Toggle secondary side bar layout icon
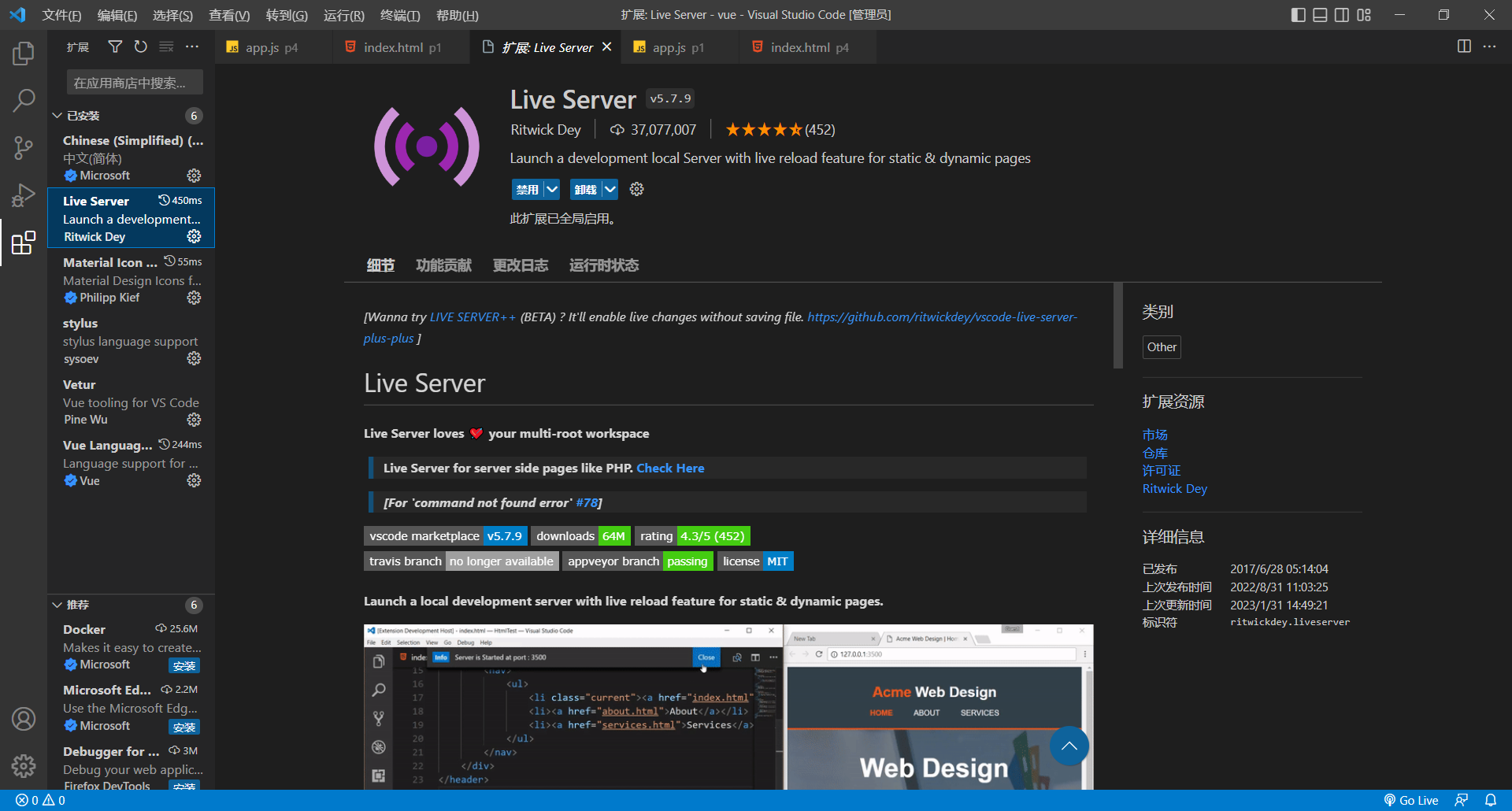The width and height of the screenshot is (1512, 811). pyautogui.click(x=1342, y=15)
